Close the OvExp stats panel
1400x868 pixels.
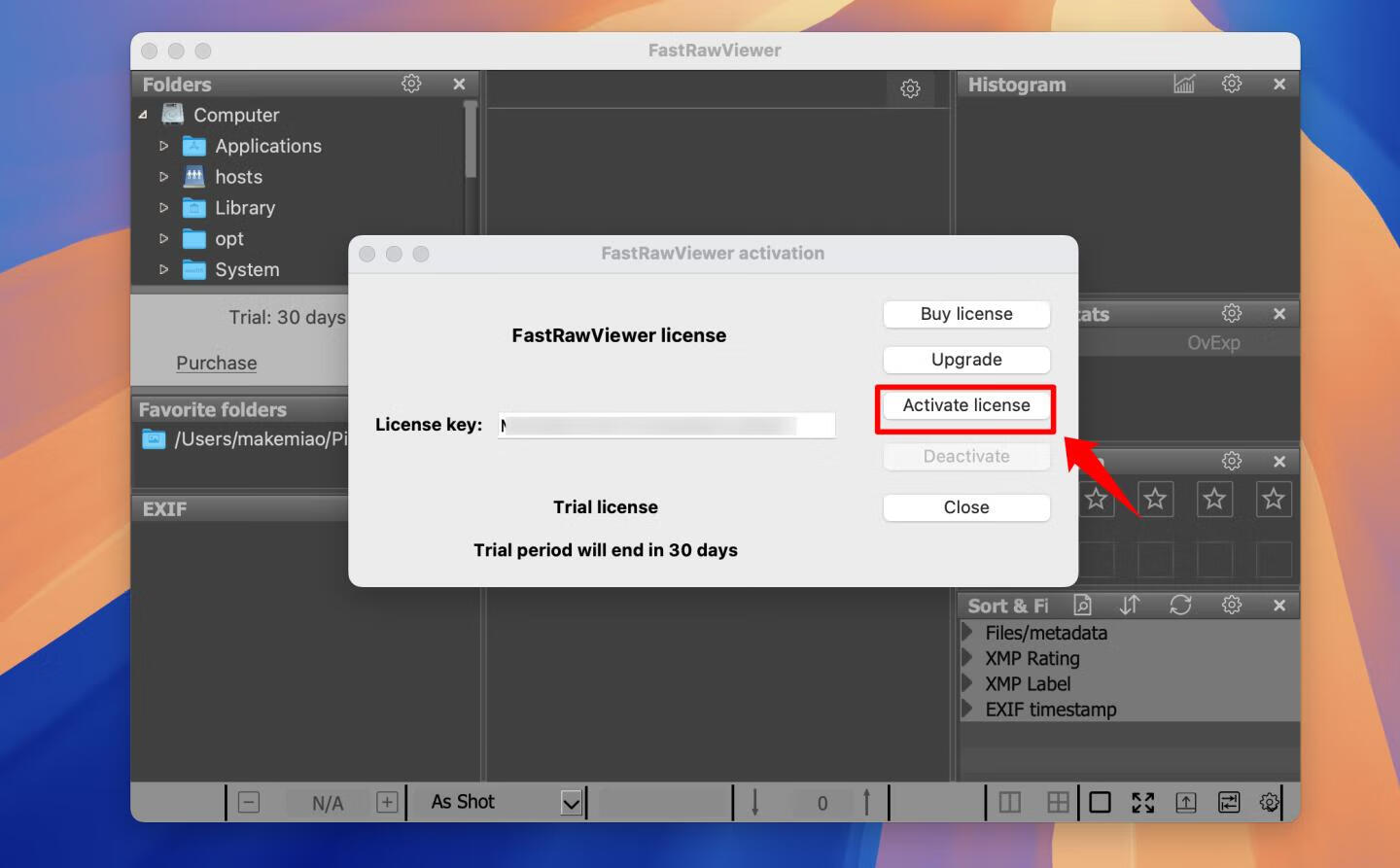click(x=1279, y=313)
